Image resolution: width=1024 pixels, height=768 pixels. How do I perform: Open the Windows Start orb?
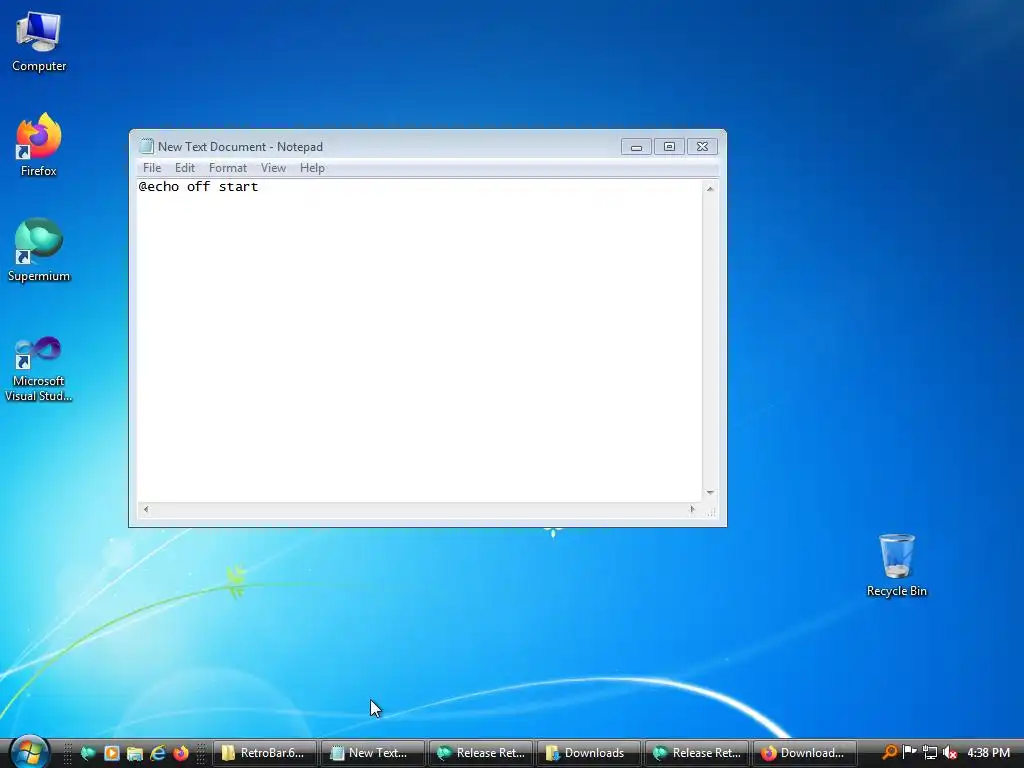[x=29, y=752]
